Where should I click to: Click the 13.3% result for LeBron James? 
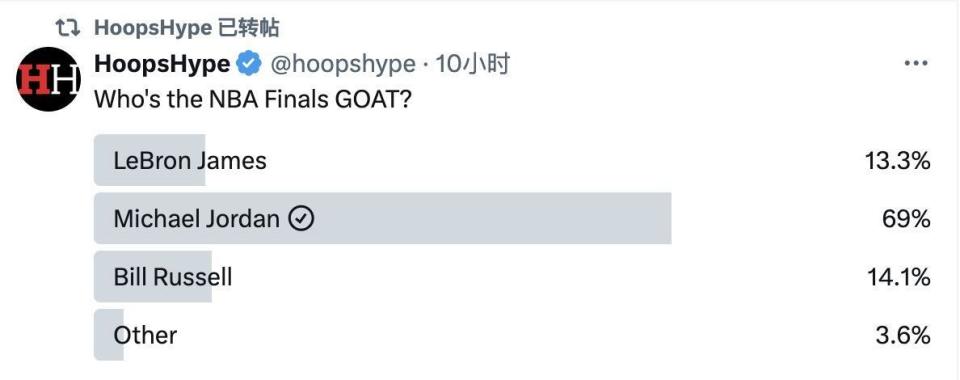(898, 161)
